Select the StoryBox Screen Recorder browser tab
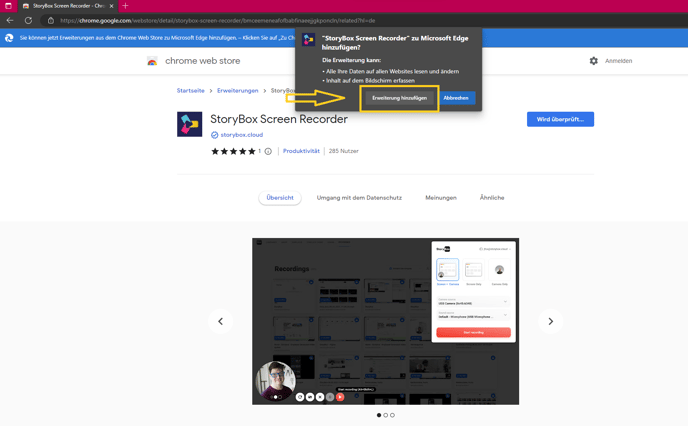The image size is (688, 426). [68, 6]
